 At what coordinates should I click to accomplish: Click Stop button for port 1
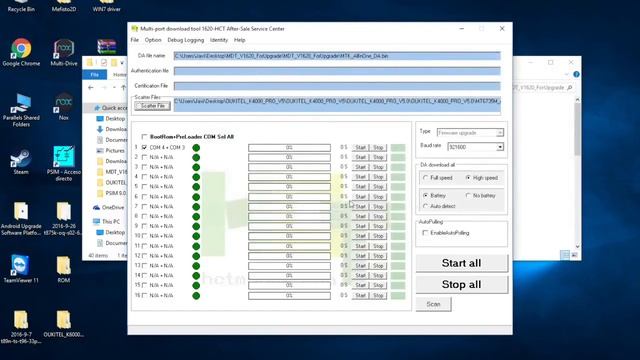pos(378,147)
